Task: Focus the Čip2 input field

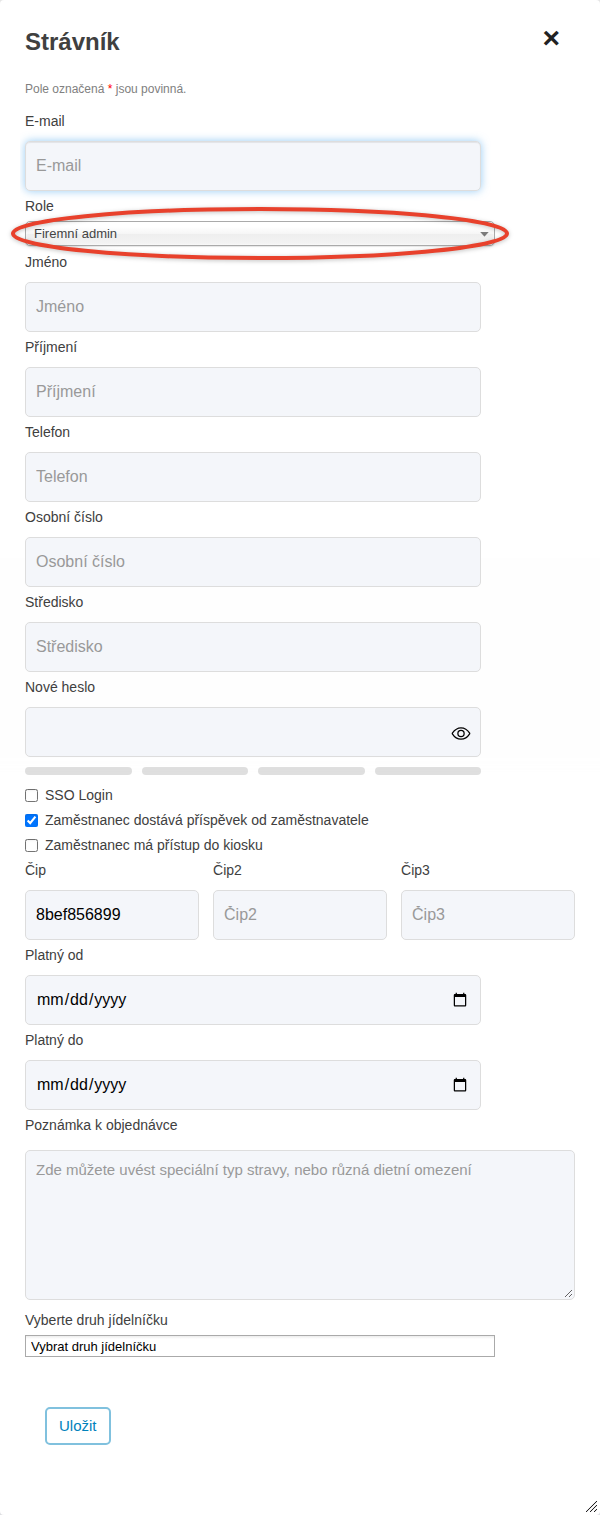Action: click(x=300, y=915)
